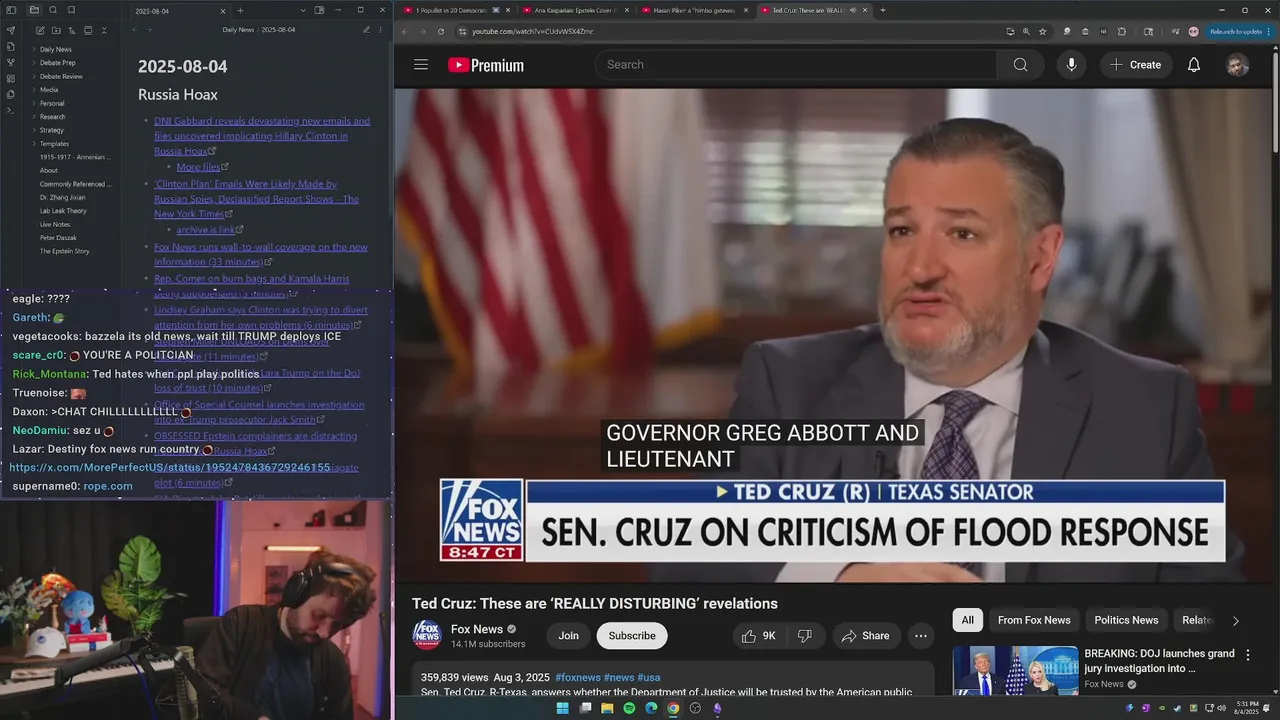Subscribe to Fox News channel
The width and height of the screenshot is (1280, 720).
[632, 636]
